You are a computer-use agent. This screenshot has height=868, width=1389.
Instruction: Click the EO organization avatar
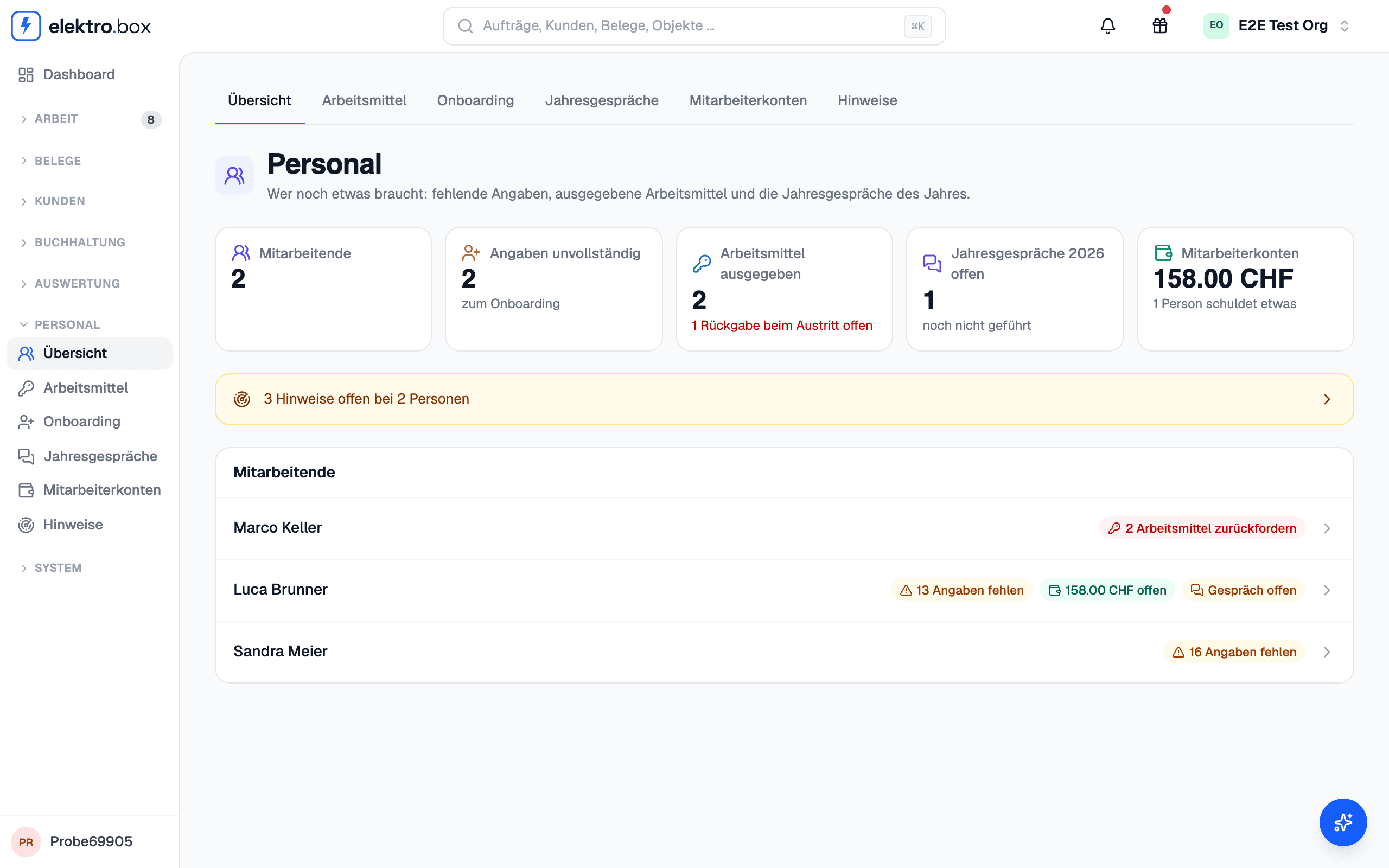(1216, 26)
